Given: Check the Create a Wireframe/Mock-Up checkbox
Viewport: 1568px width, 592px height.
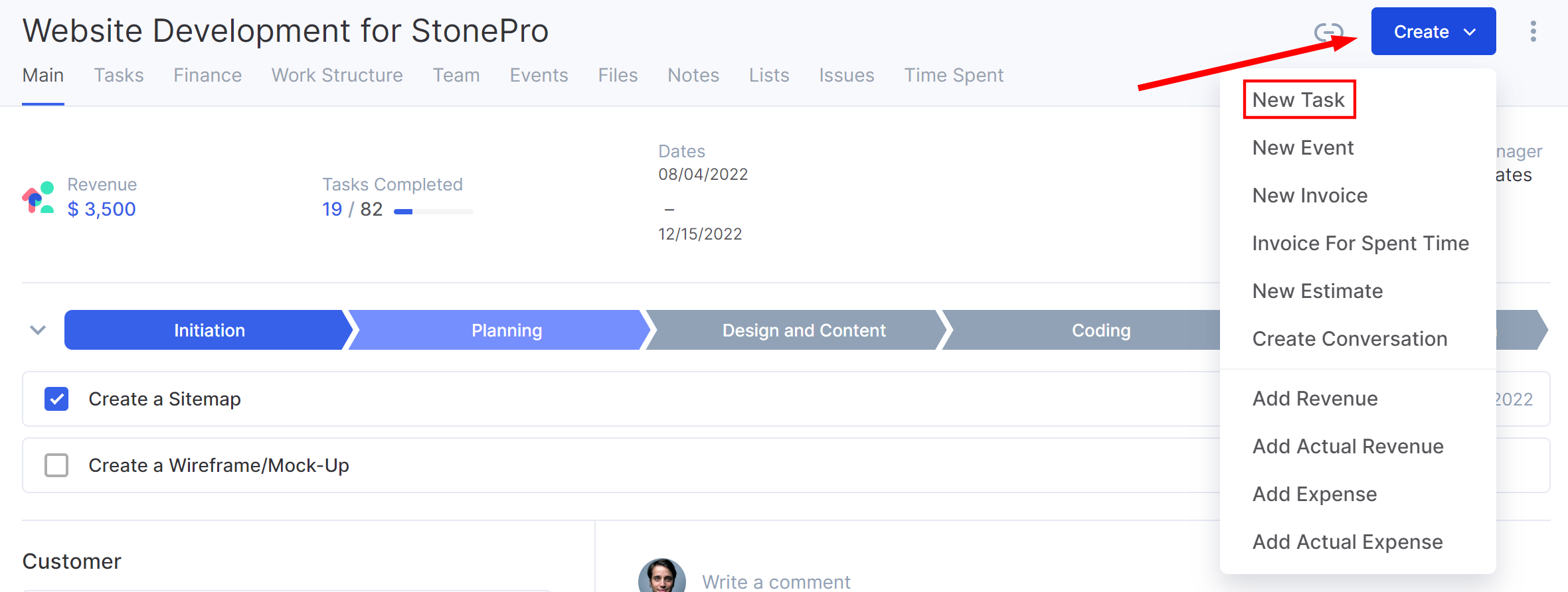Looking at the screenshot, I should click(x=56, y=465).
